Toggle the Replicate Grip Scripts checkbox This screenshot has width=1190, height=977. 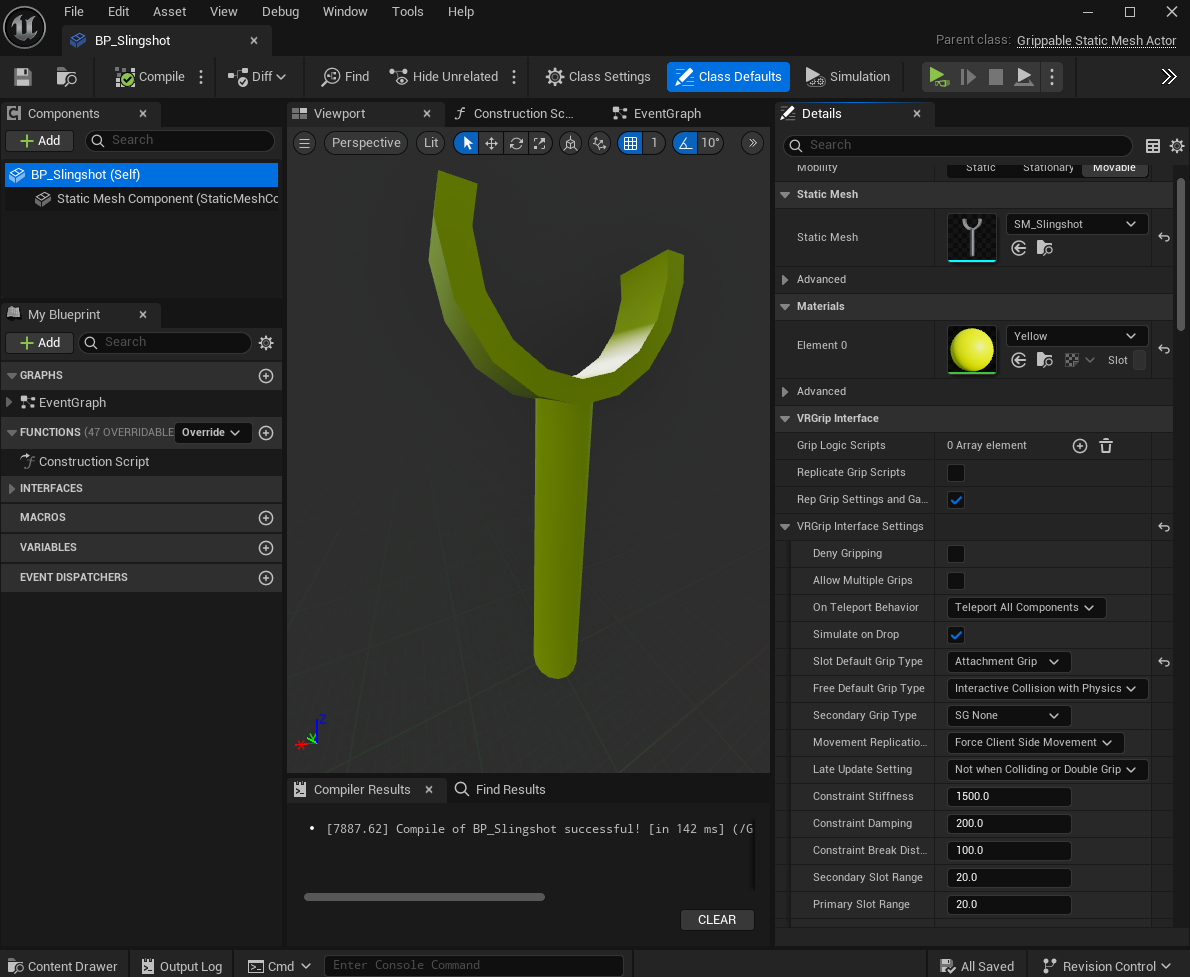[x=956, y=473]
